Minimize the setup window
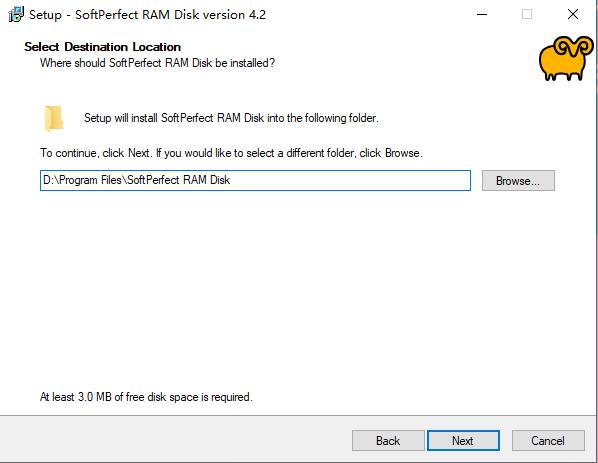Screen dimensions: 598x463 point(482,14)
